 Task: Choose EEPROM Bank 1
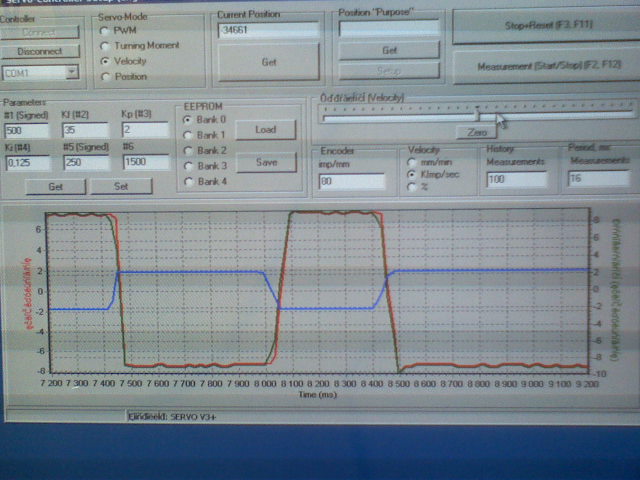click(x=188, y=135)
